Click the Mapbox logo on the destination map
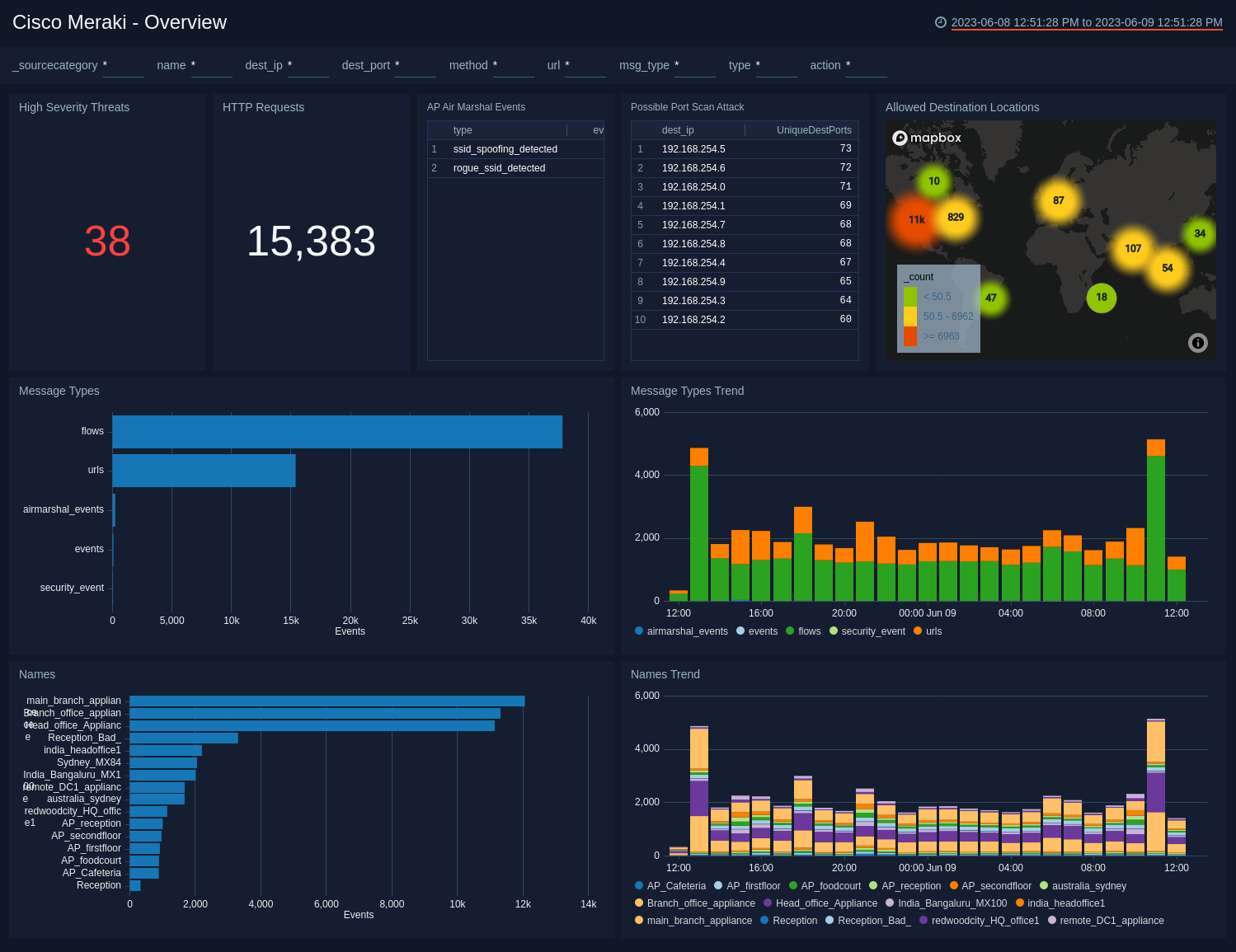Screen dimensions: 1236x952 pos(927,138)
